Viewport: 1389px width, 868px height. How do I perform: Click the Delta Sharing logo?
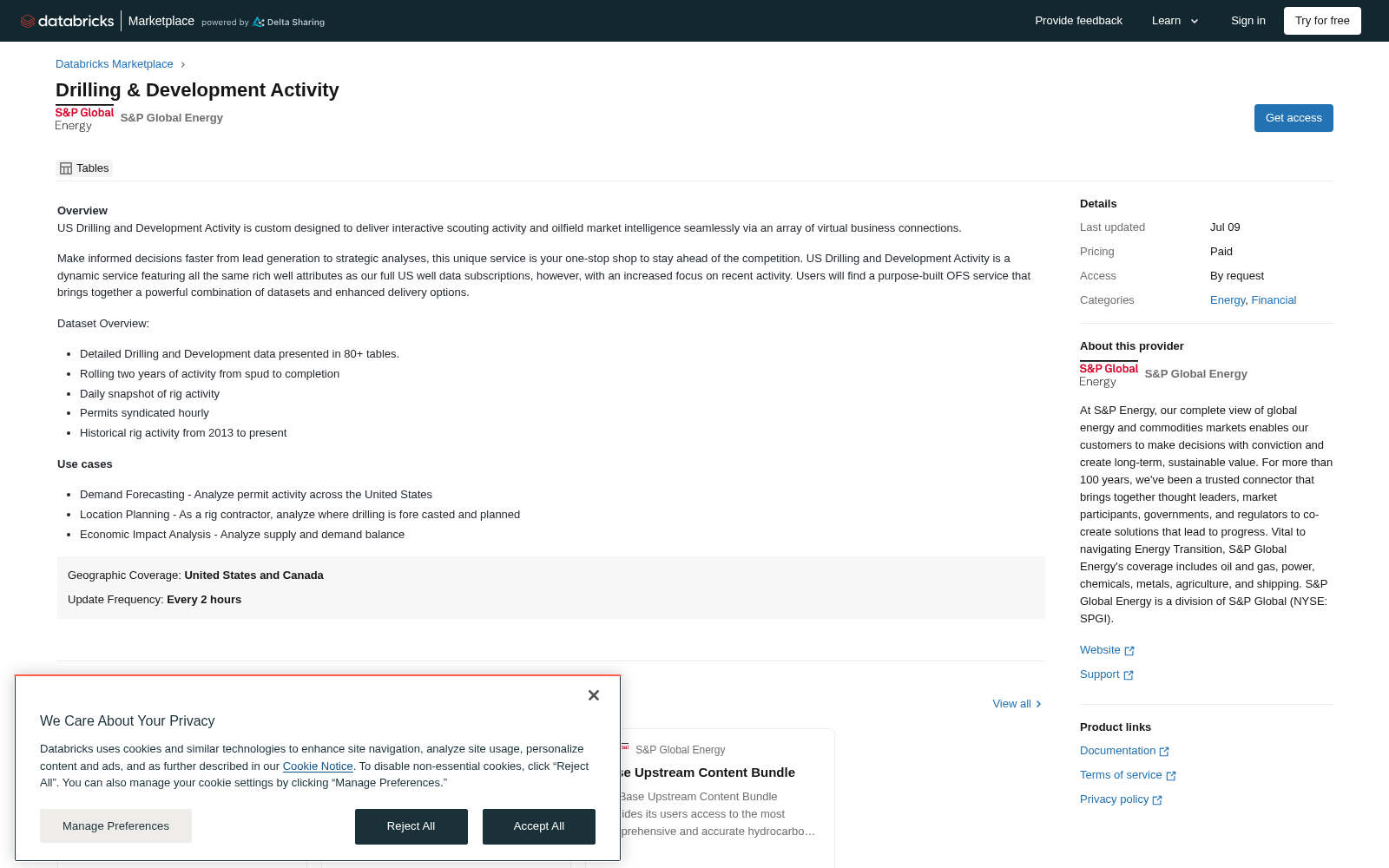(288, 22)
